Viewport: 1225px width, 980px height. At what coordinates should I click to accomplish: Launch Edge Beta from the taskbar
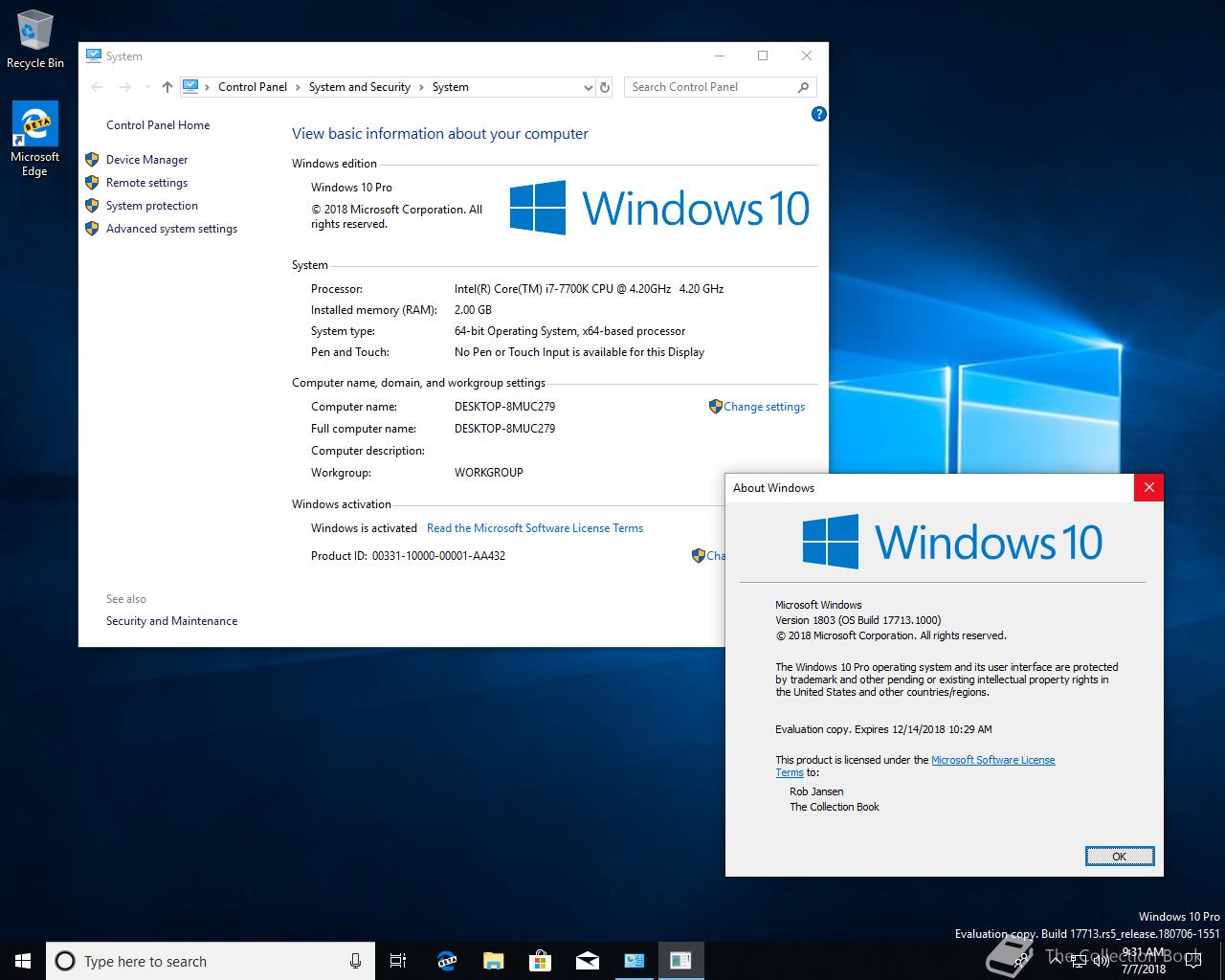click(x=446, y=961)
